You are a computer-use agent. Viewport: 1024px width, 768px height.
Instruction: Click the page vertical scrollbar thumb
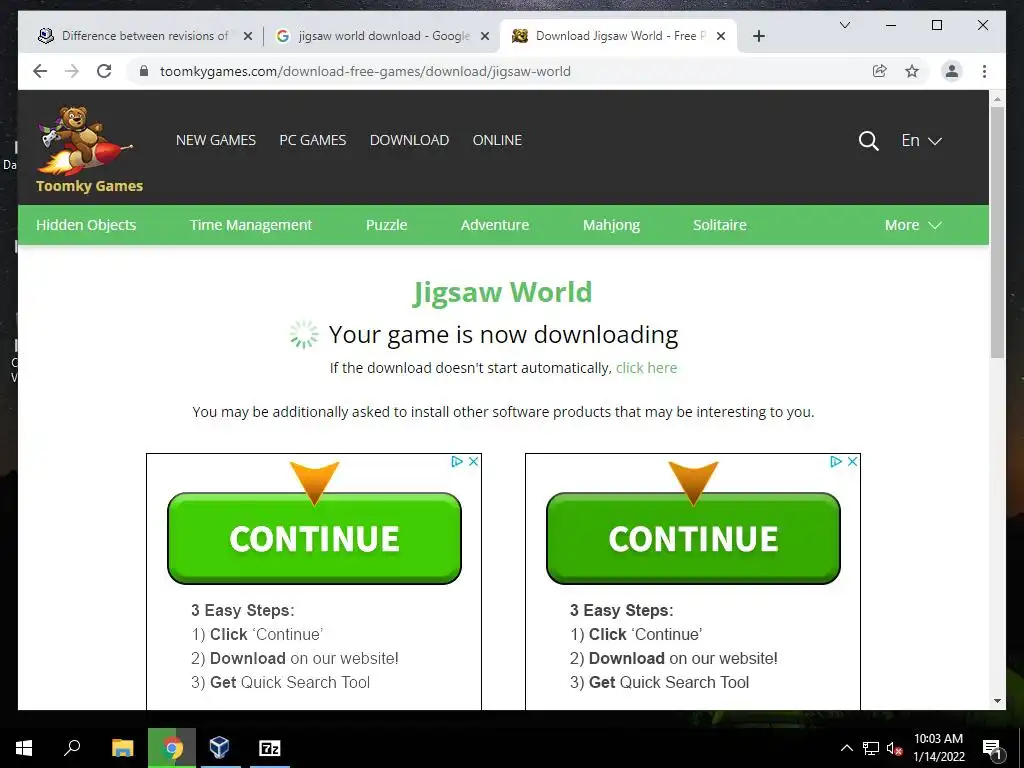997,232
